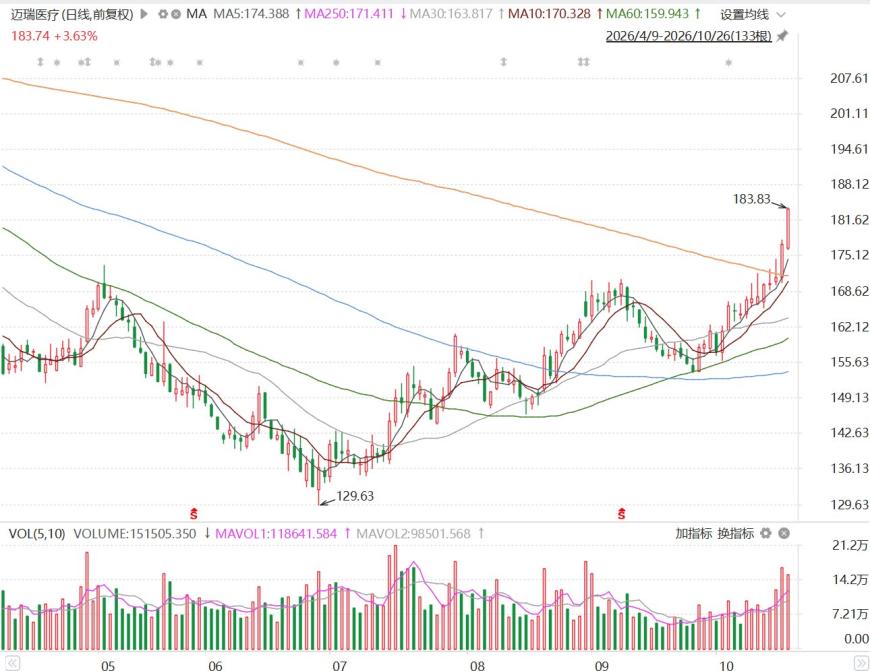Jump to earlier data with left double-arrow
Viewport: 870px width, 671px height.
pos(12,663)
